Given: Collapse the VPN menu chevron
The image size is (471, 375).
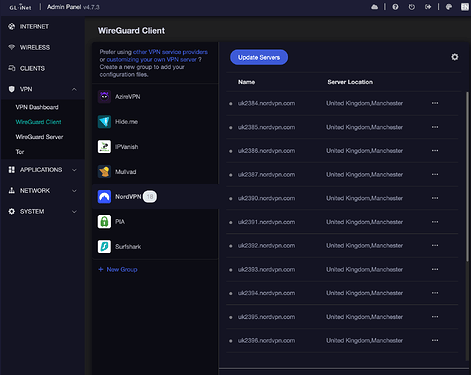Looking at the screenshot, I should 74,89.
